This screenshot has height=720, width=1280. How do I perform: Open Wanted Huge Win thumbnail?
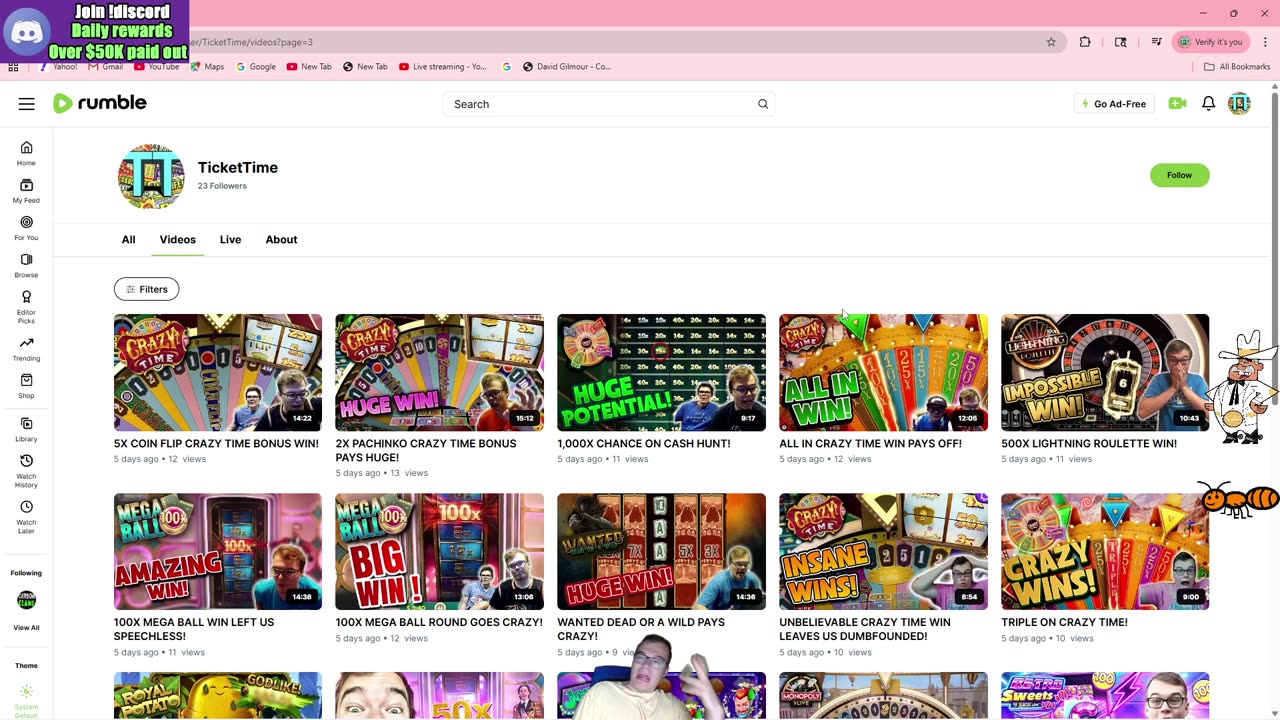coord(661,551)
